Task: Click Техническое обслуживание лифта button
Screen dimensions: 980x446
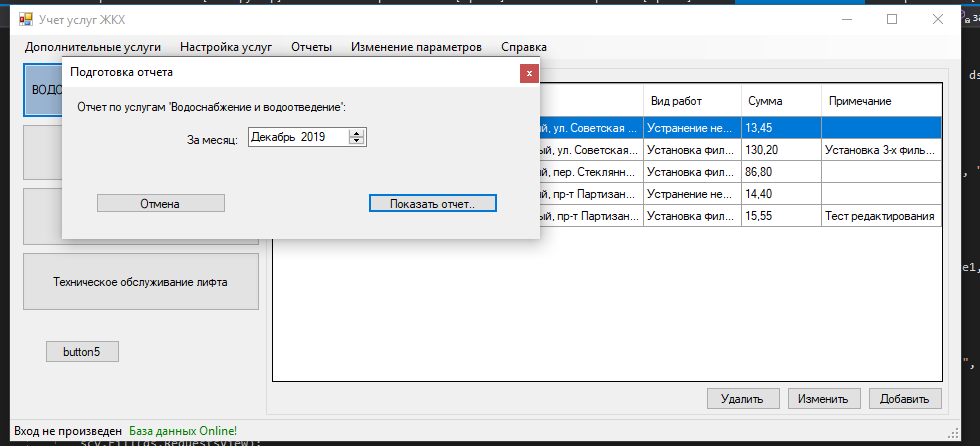Action: (x=140, y=282)
